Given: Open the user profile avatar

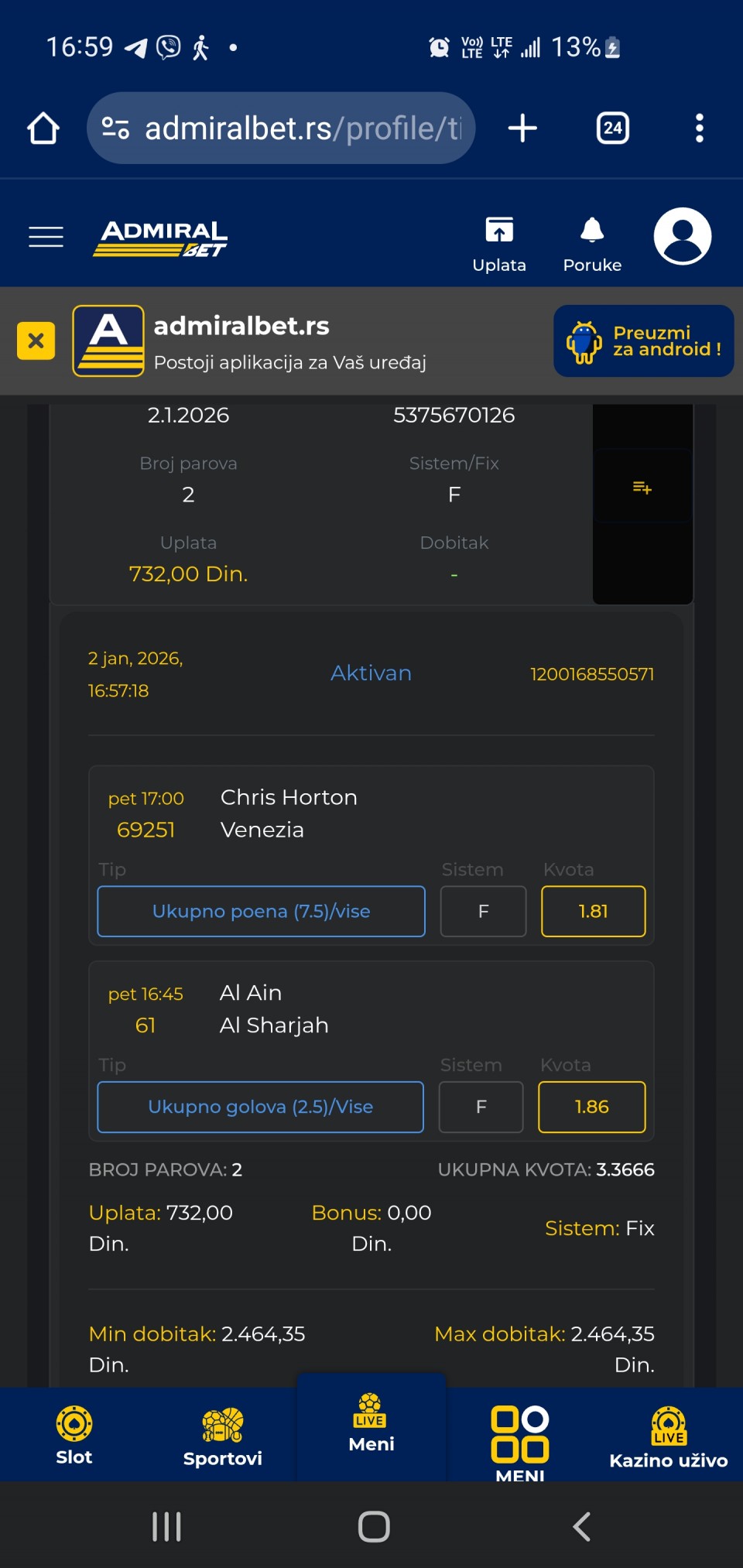Looking at the screenshot, I should click(682, 237).
